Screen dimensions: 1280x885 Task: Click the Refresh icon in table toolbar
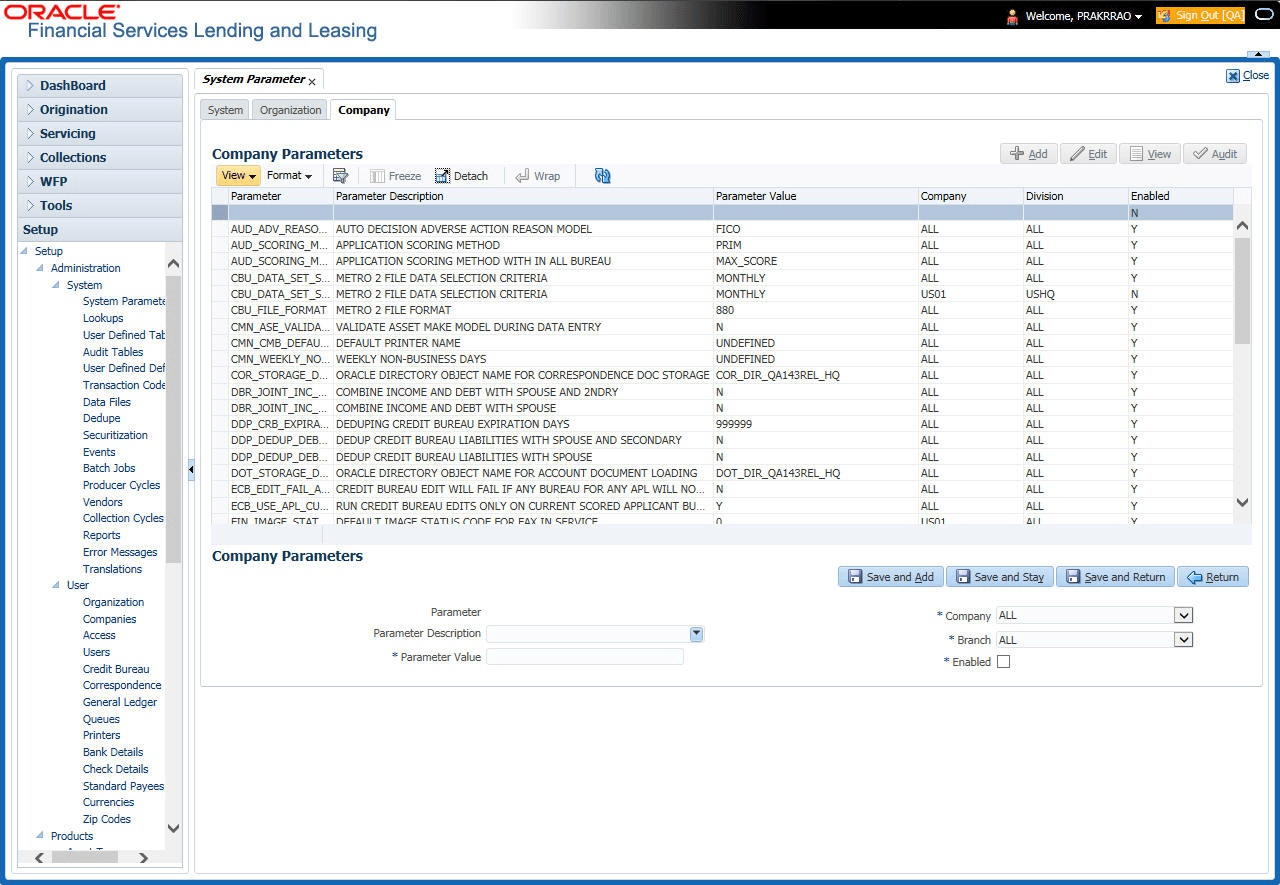coord(602,176)
